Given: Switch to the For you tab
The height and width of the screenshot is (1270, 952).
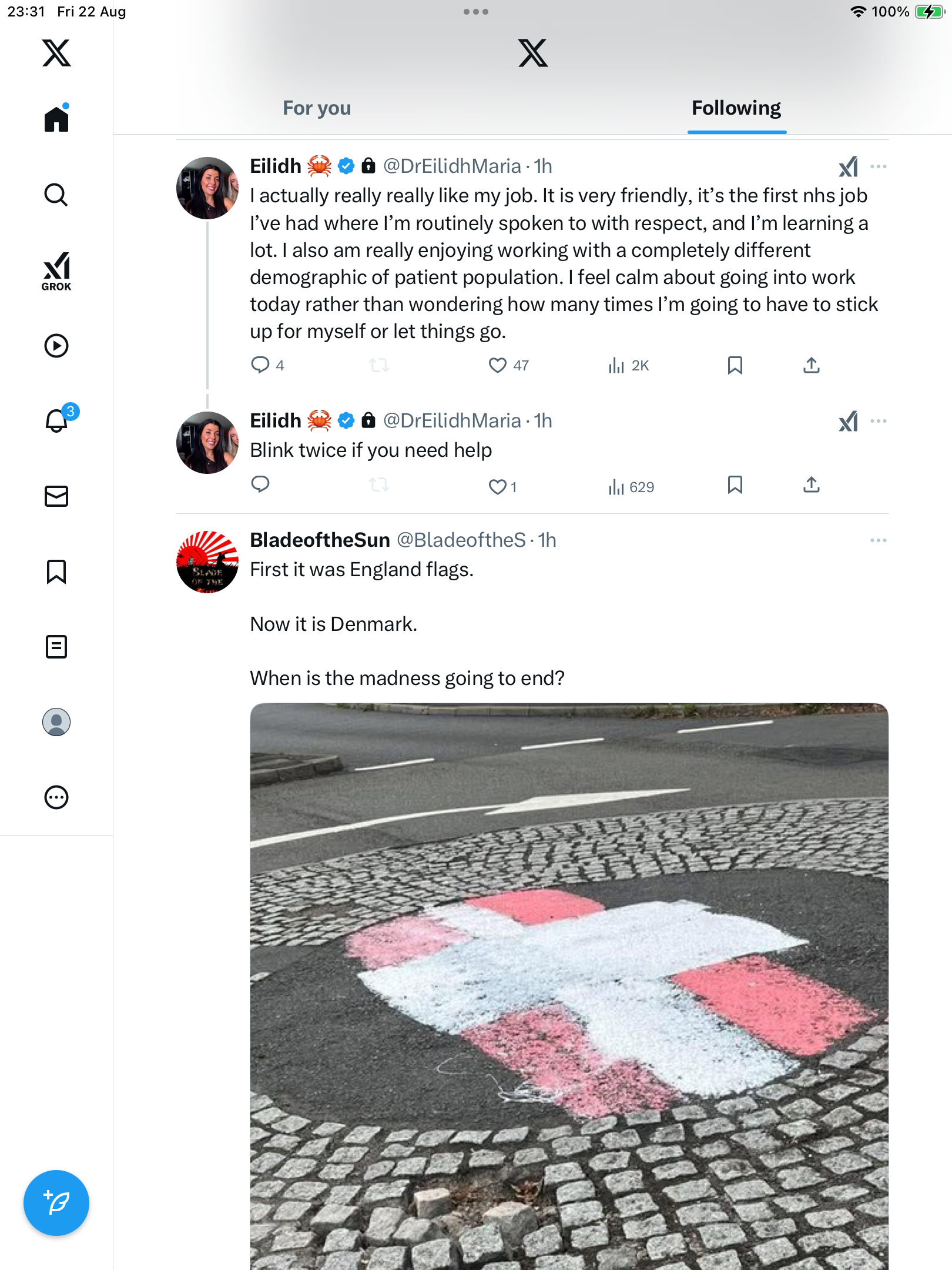Looking at the screenshot, I should coord(317,108).
